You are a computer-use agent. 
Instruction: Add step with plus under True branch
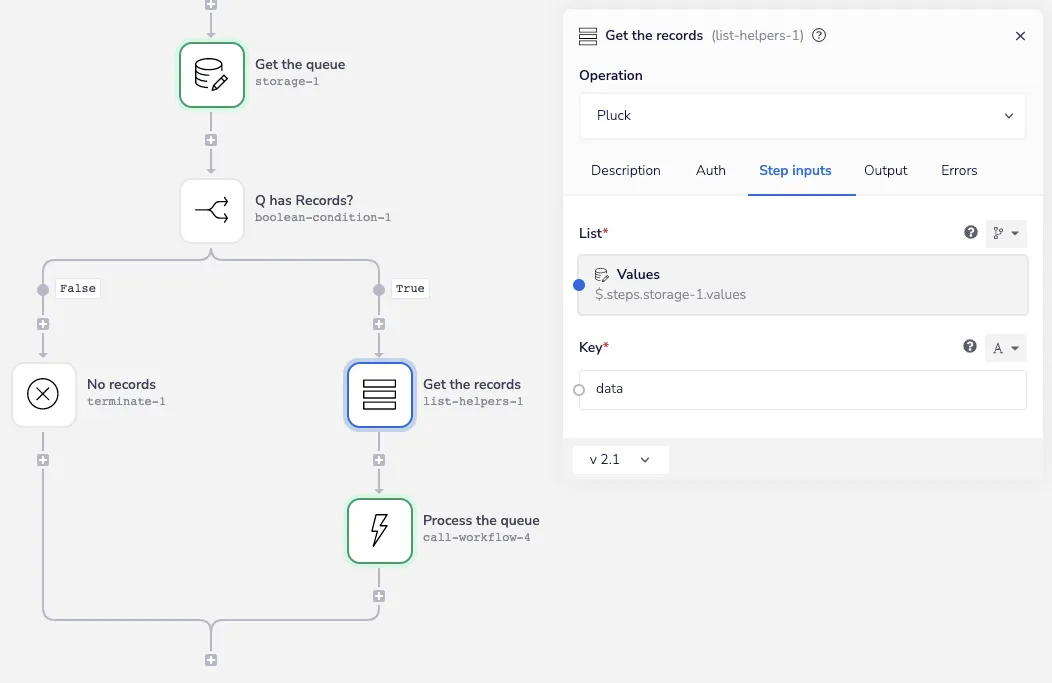pos(379,324)
